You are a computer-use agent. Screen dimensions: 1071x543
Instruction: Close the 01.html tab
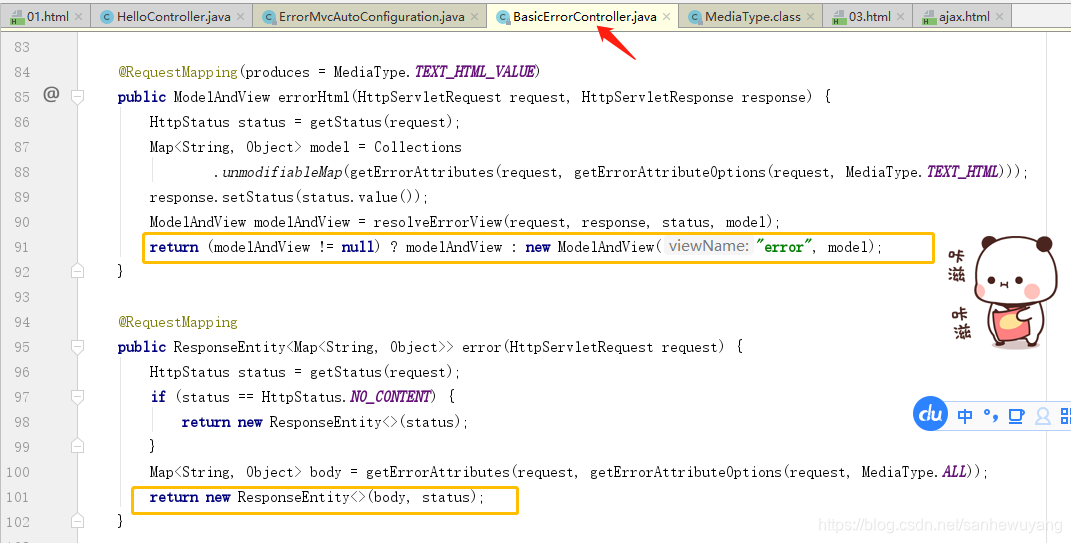(78, 16)
